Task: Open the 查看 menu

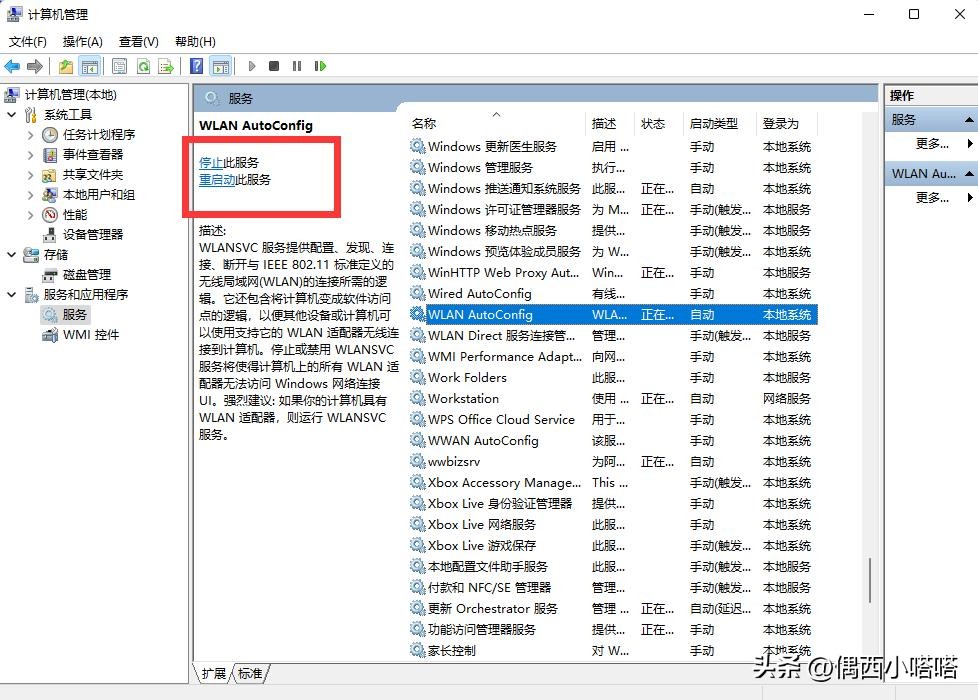Action: click(137, 41)
